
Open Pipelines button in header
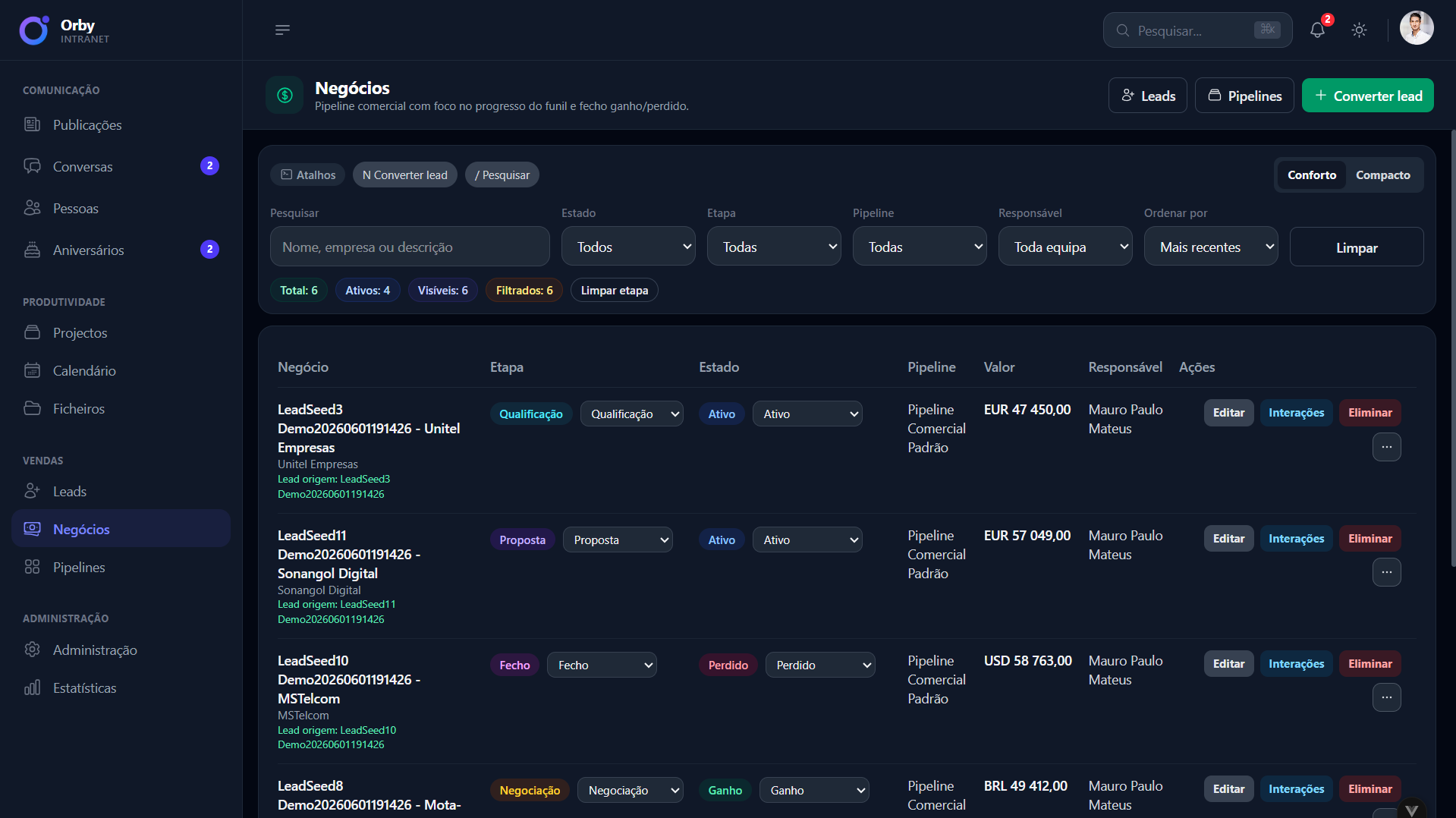1244,96
